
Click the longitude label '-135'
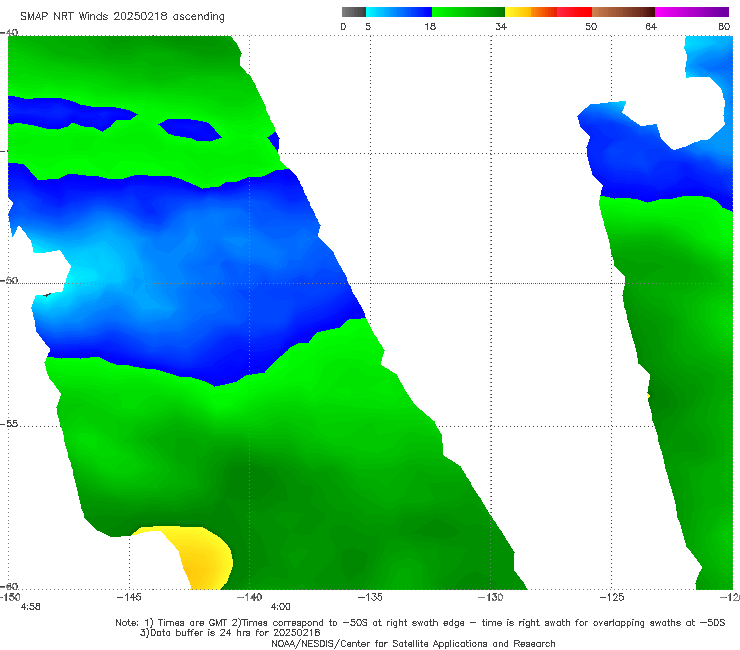370,597
